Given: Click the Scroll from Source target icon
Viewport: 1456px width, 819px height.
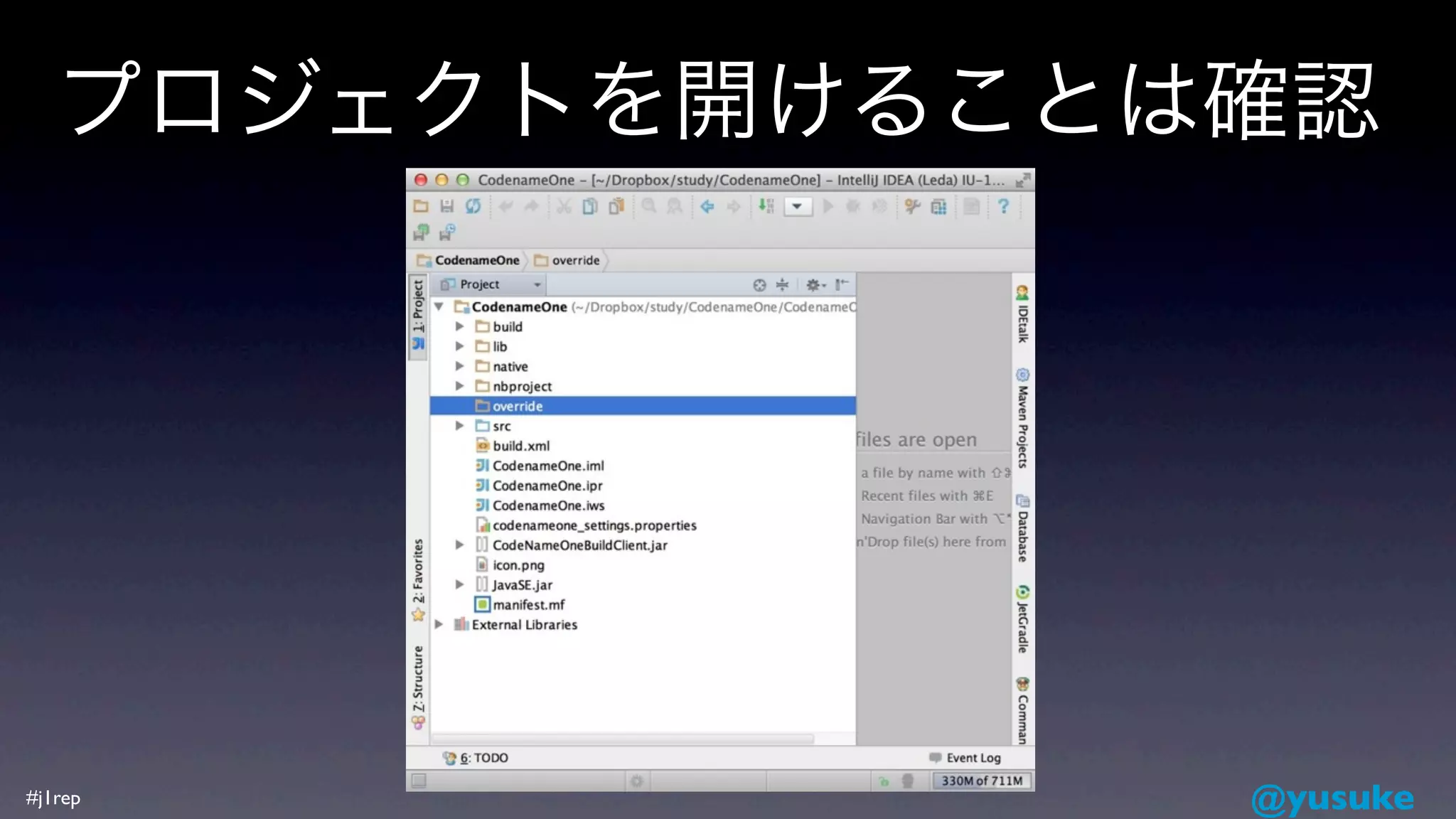Looking at the screenshot, I should click(759, 285).
